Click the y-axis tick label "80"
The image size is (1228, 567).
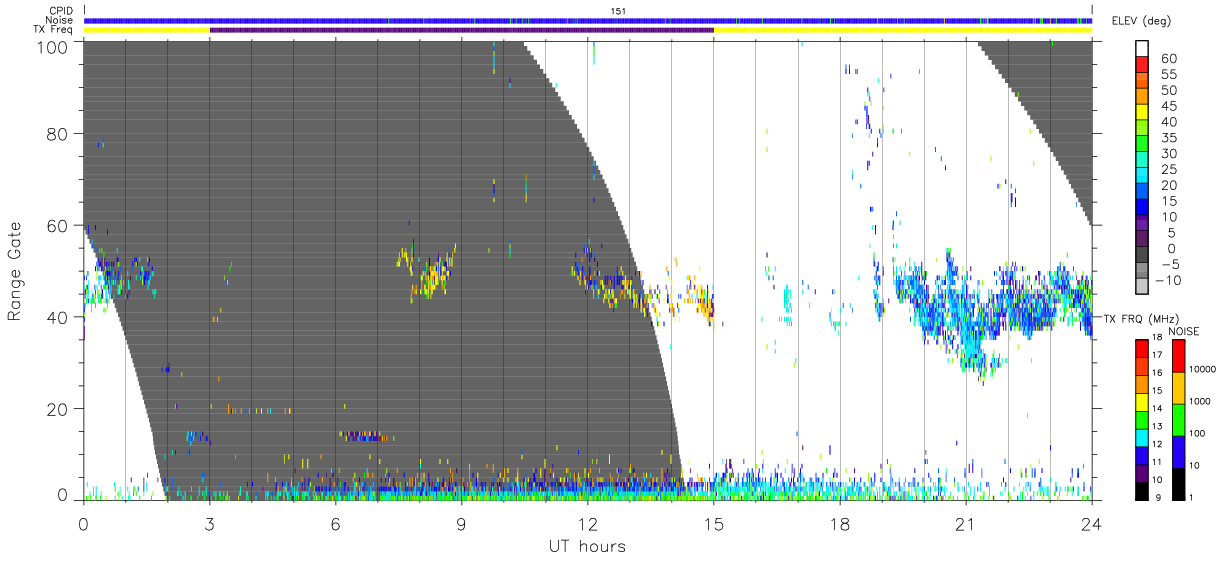(57, 134)
